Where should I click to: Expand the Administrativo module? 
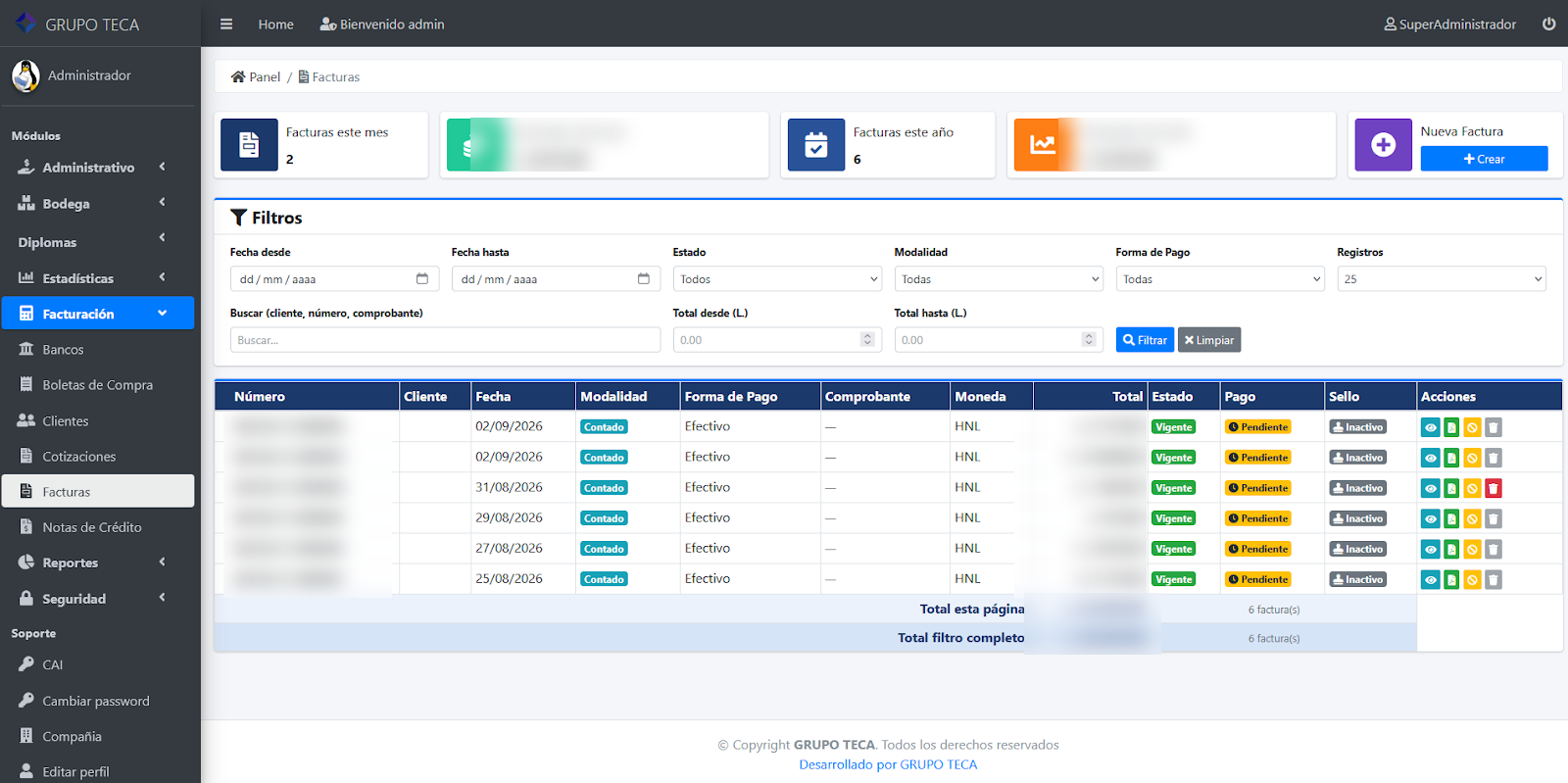(x=97, y=168)
